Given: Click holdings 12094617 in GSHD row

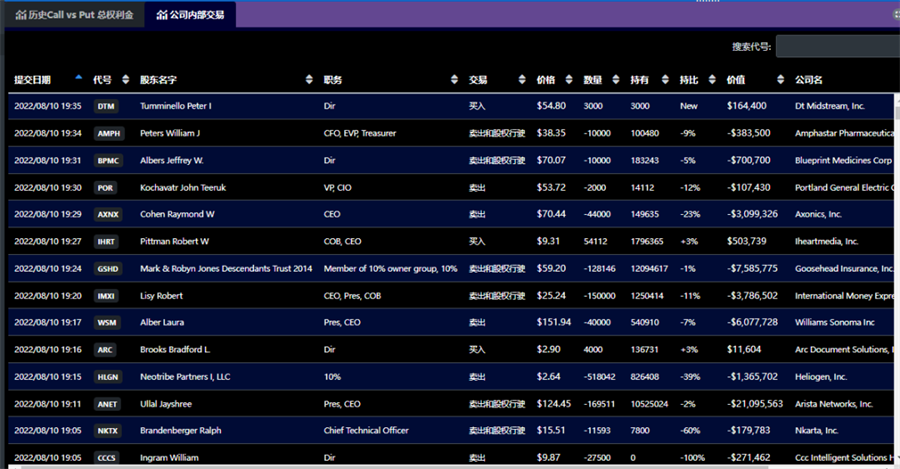Looking at the screenshot, I should (649, 269).
